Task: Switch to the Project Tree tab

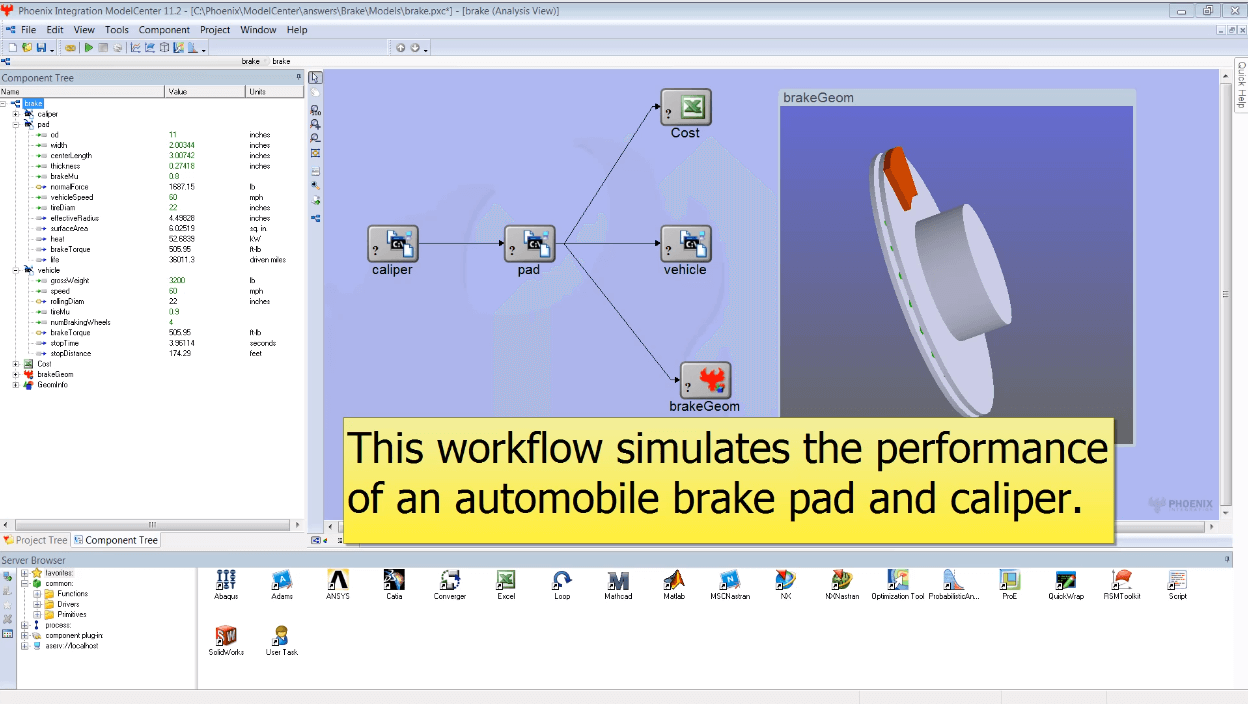Action: tap(35, 540)
